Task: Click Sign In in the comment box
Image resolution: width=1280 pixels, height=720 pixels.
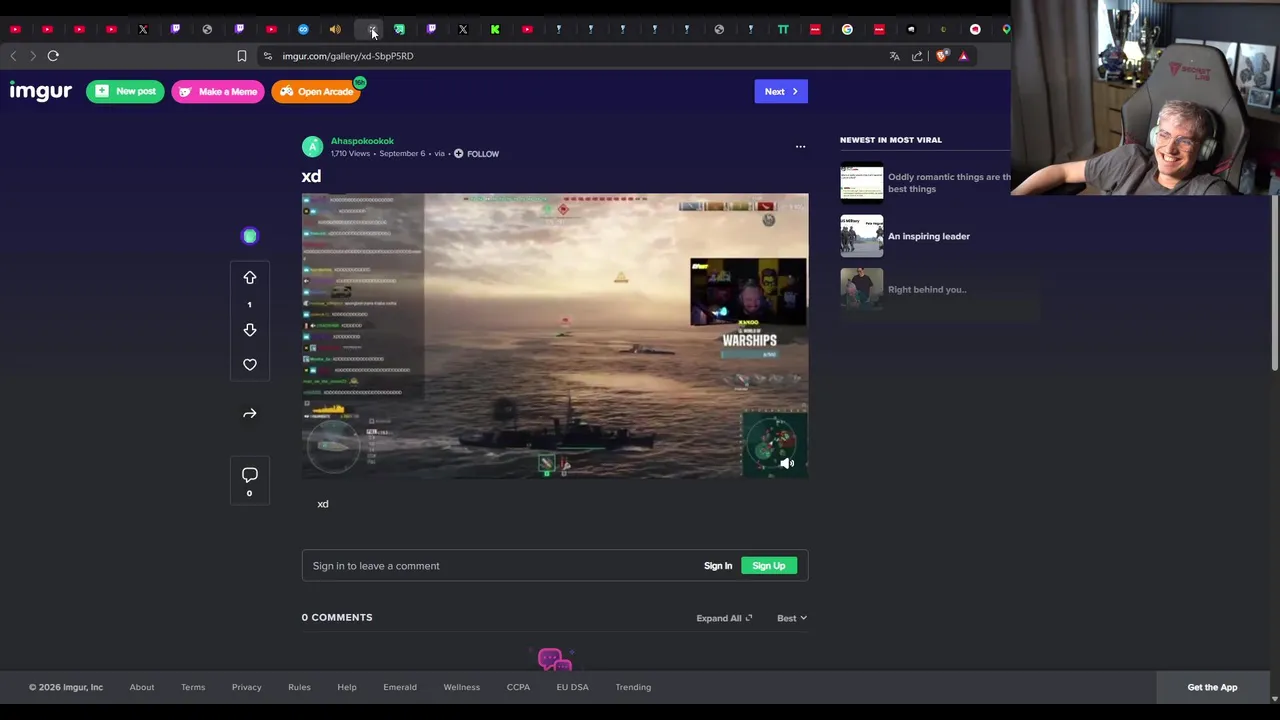Action: (718, 566)
